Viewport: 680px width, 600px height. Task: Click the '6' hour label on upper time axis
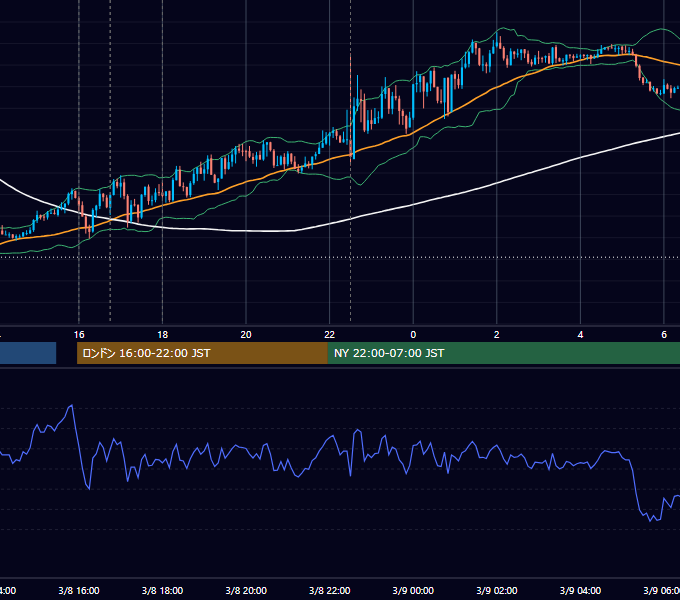[x=664, y=335]
